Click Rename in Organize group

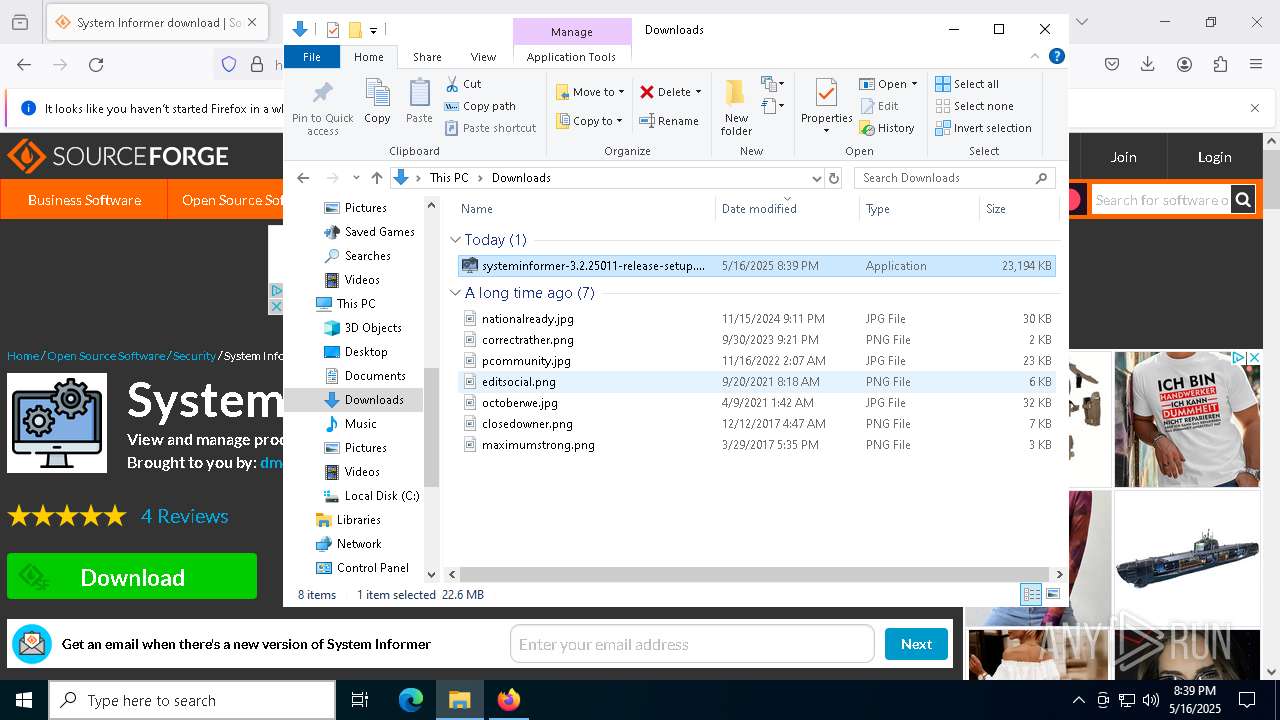[669, 121]
